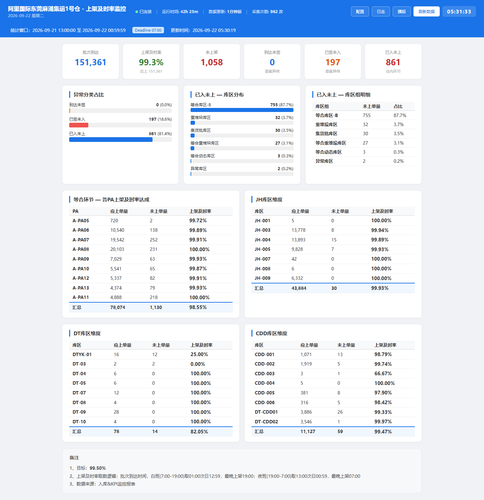
Task: Select row JH-008 in JH table
Action: pyautogui.click(x=333, y=269)
